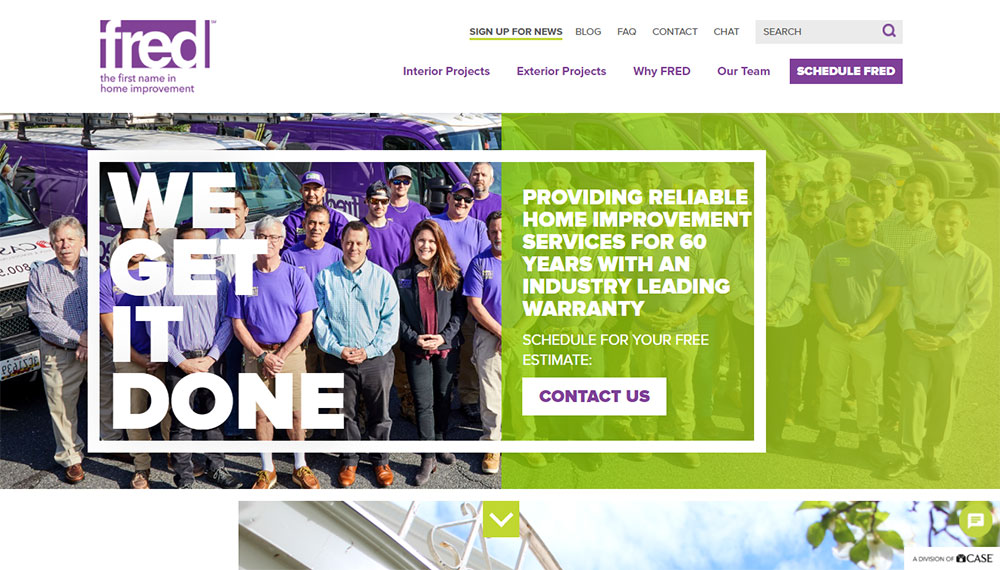Click the SIGN UP FOR NEWS link

coord(516,32)
